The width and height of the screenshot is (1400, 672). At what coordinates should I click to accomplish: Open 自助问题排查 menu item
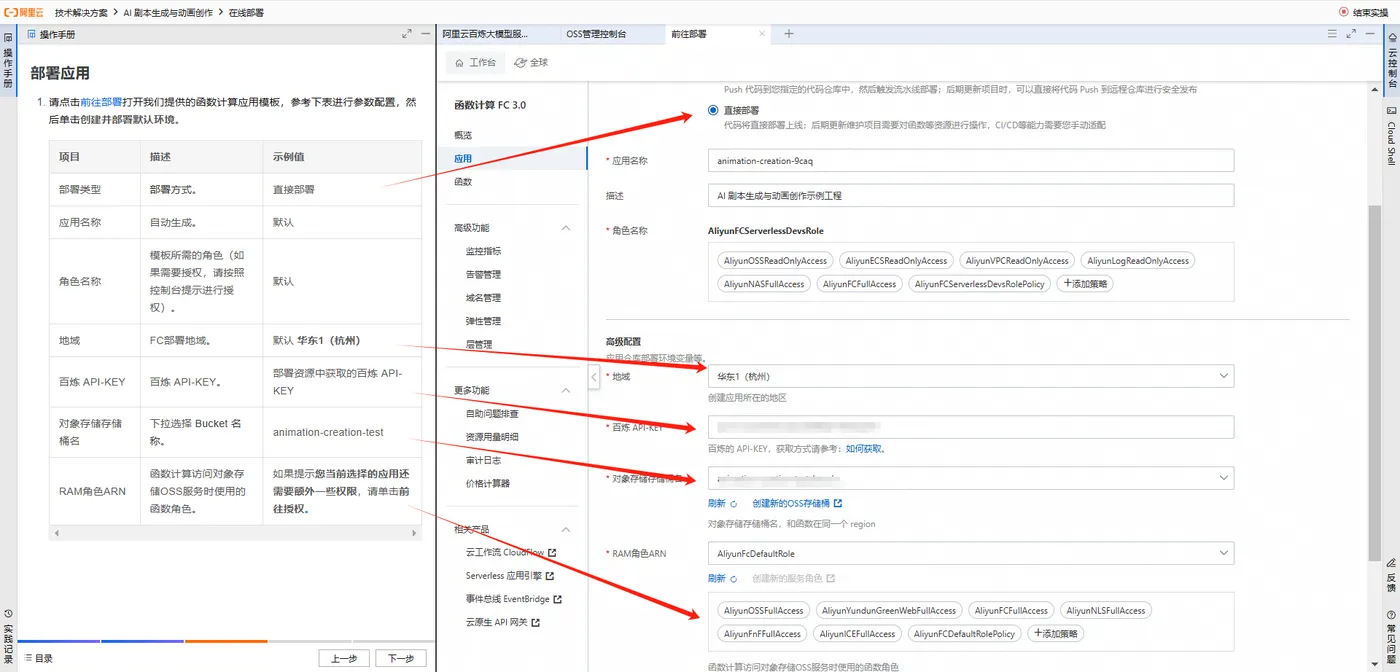coord(491,413)
